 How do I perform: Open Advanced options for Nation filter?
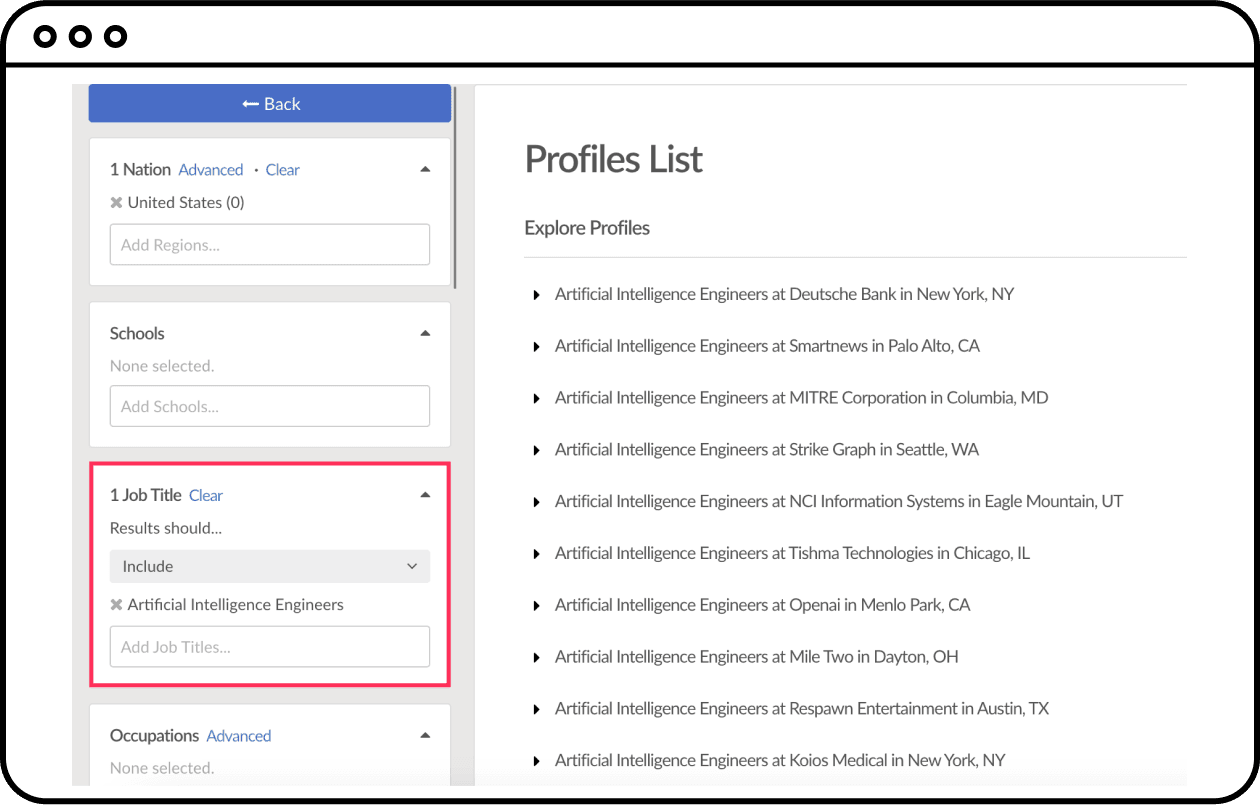tap(211, 170)
